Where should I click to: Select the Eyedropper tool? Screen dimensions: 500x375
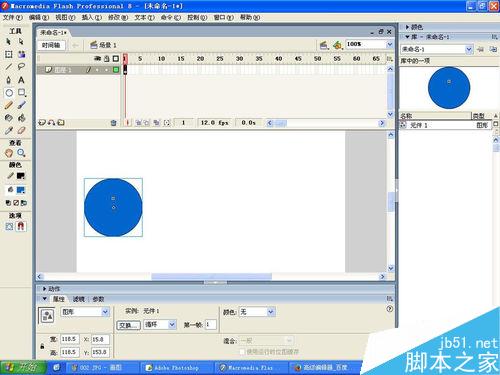click(9, 130)
